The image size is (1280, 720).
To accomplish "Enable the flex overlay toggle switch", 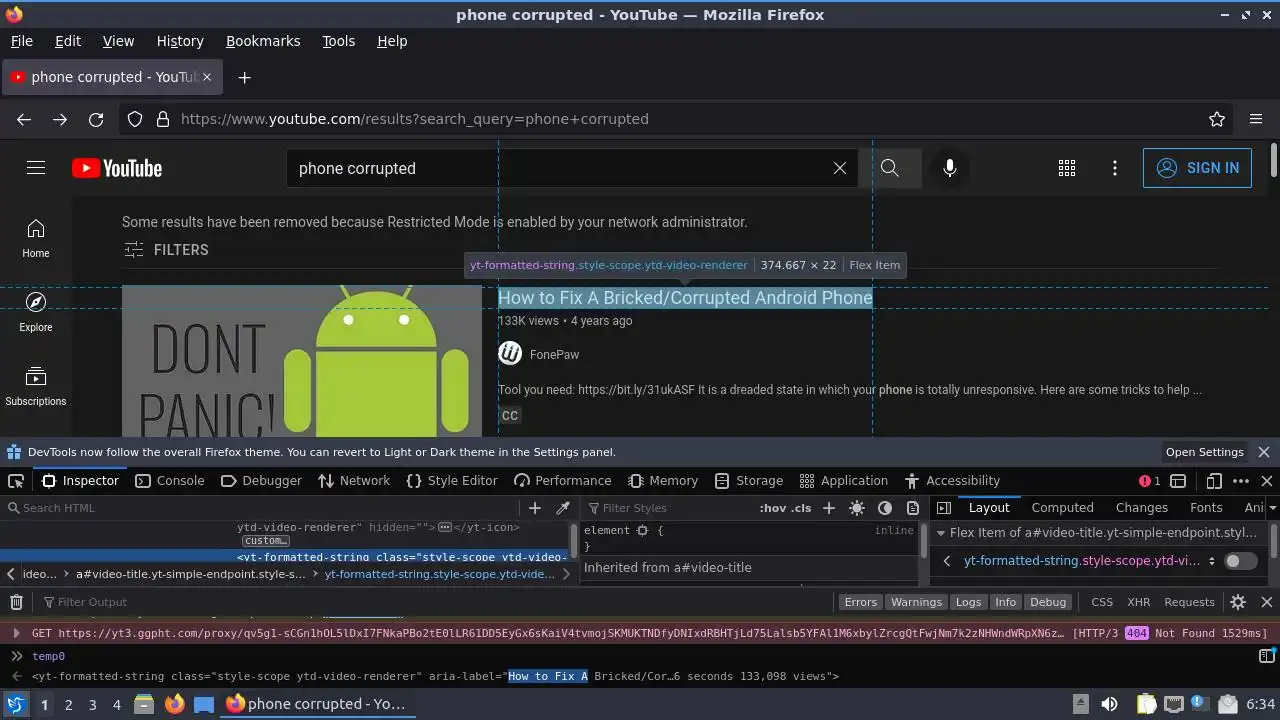I will click(x=1241, y=561).
